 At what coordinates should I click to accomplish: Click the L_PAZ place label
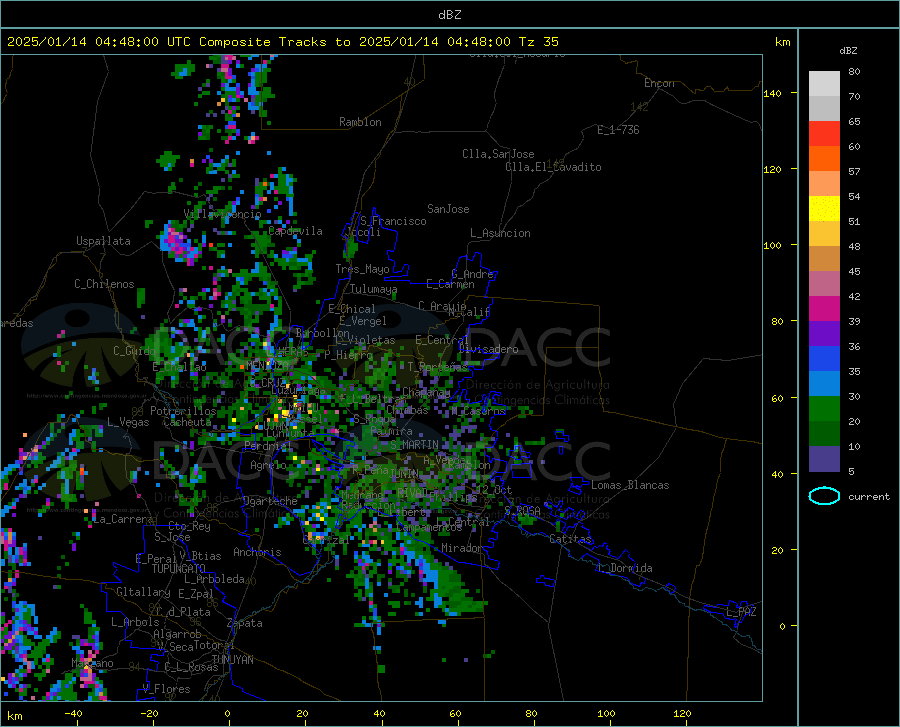[x=741, y=612]
